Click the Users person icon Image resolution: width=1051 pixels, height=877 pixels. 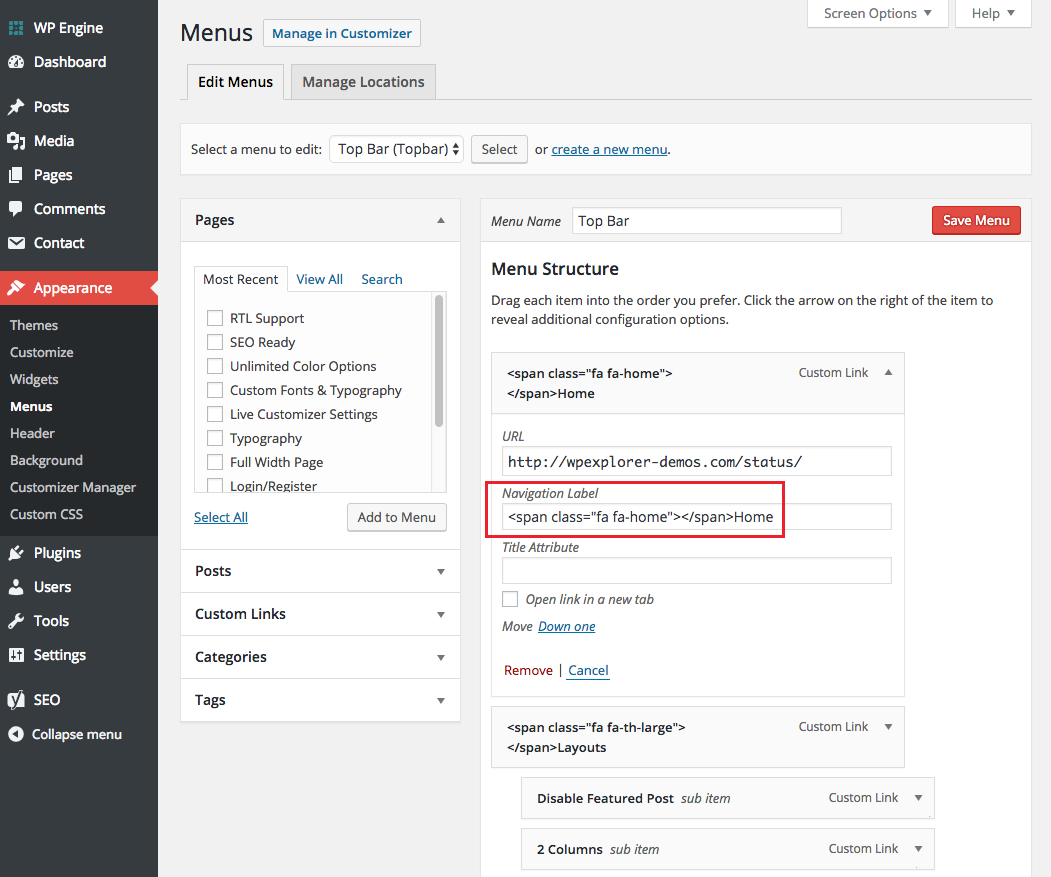point(16,587)
